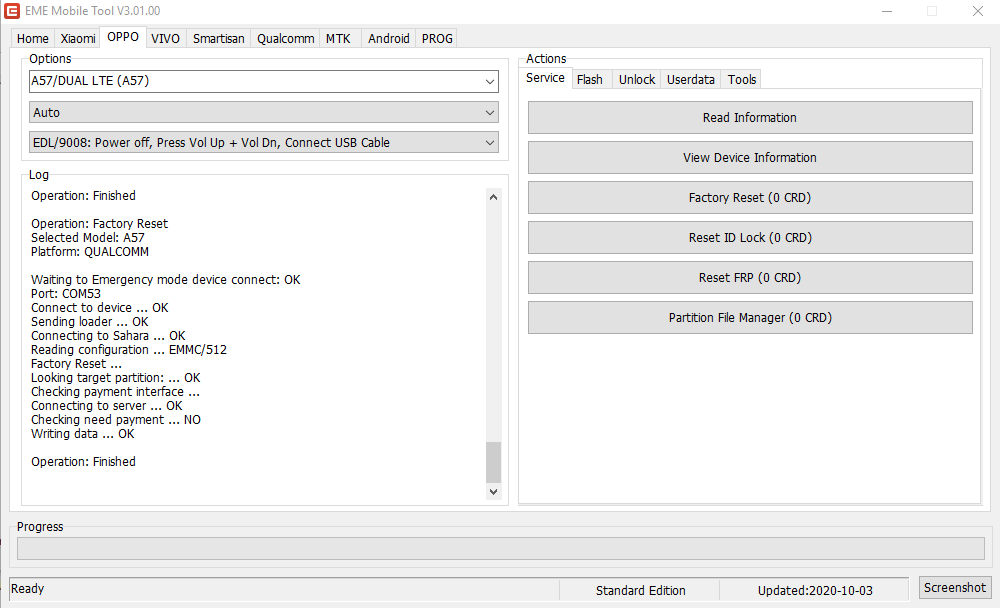Click 'Operation: Factory Reset' log line

[x=99, y=223]
